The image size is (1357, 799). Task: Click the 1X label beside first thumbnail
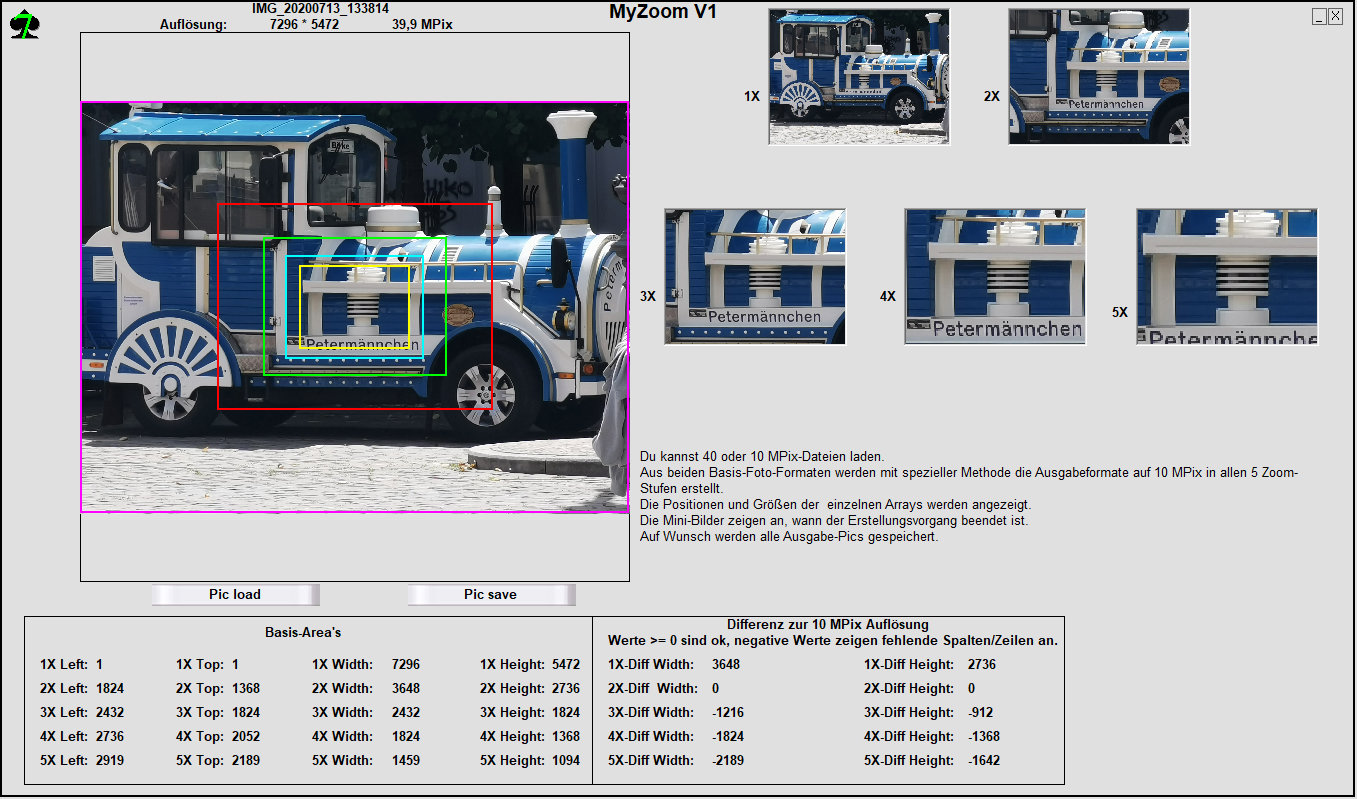tap(752, 97)
